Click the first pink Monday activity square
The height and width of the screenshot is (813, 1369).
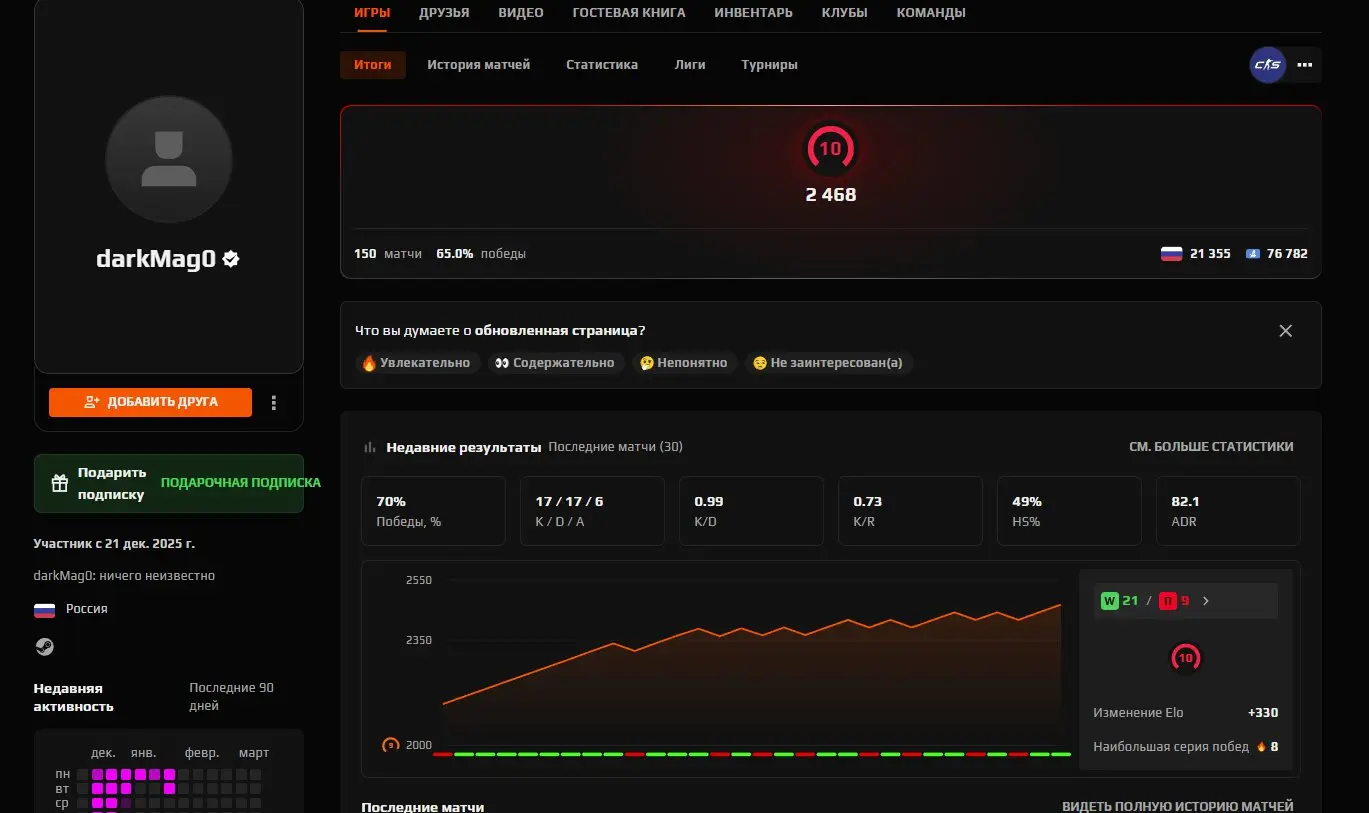coord(98,774)
